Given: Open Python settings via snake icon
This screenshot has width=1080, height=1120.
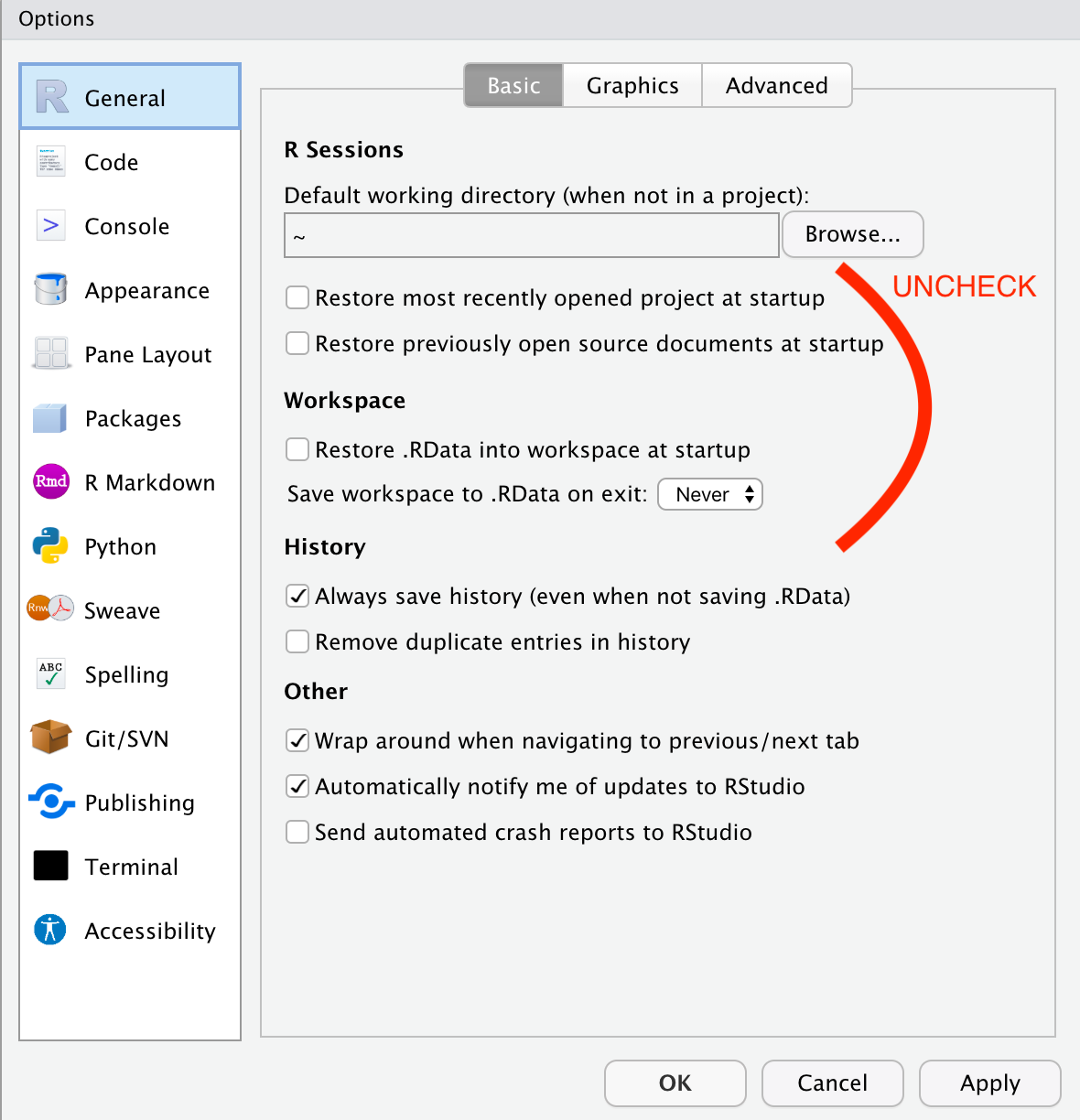Looking at the screenshot, I should (50, 545).
